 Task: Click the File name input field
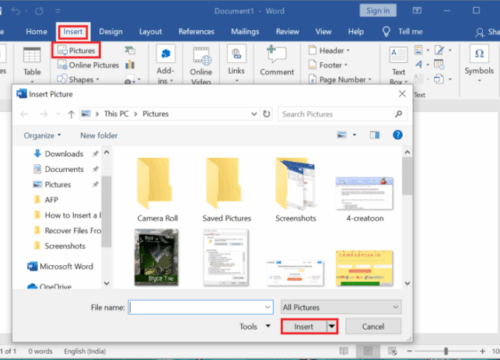coord(201,307)
